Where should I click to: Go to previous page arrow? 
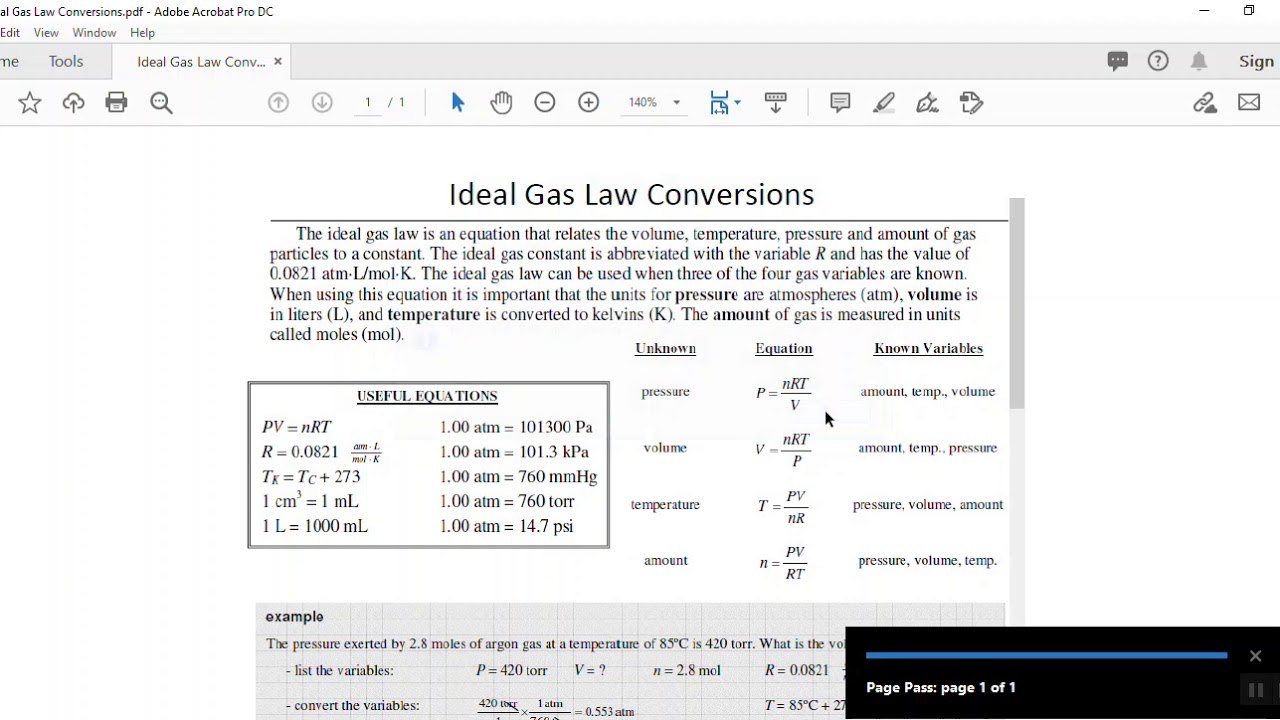click(278, 102)
